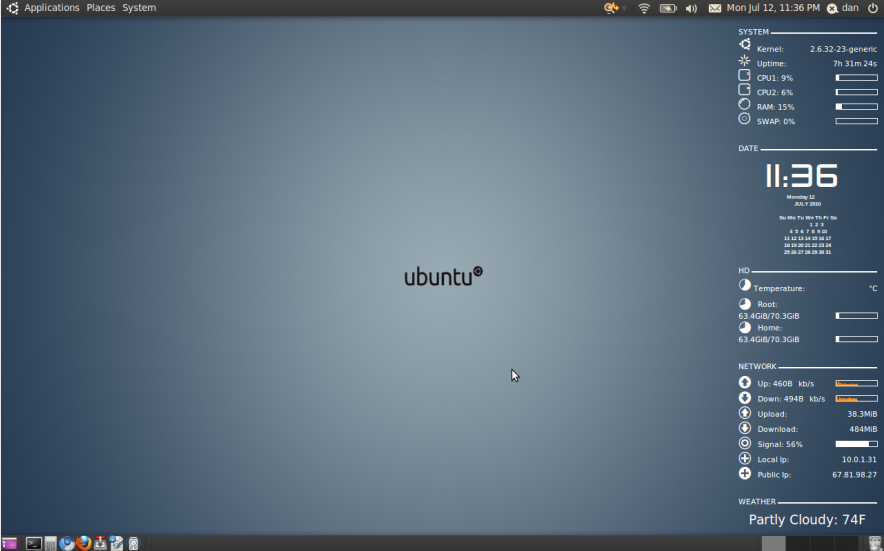Open the user status menu labeled dan
This screenshot has width=884, height=551.
point(850,8)
